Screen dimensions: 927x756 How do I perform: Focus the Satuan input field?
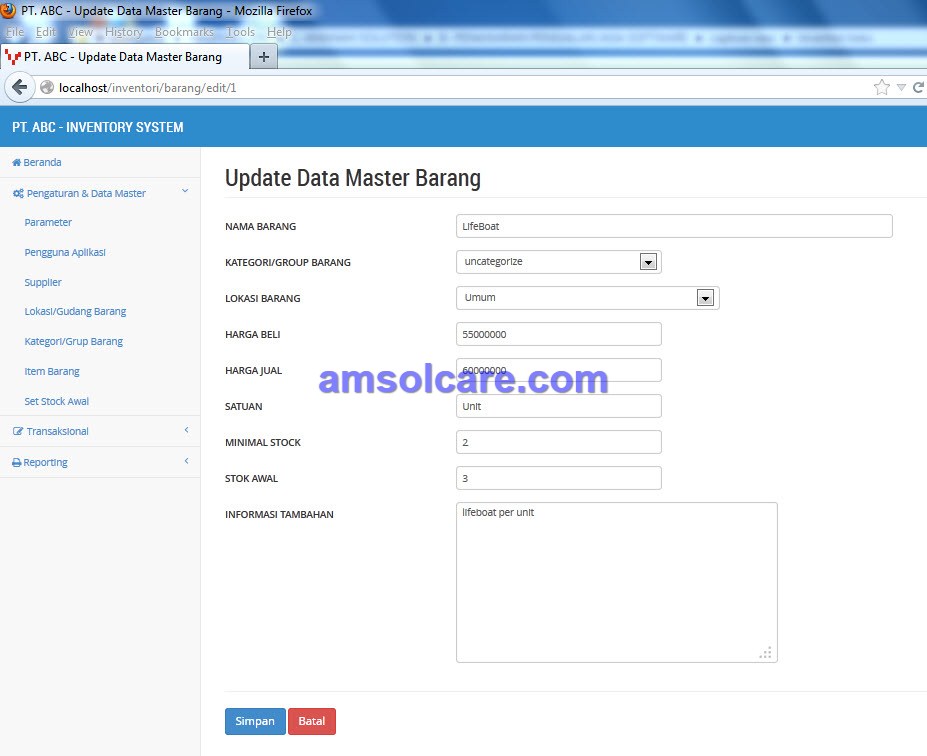[559, 406]
